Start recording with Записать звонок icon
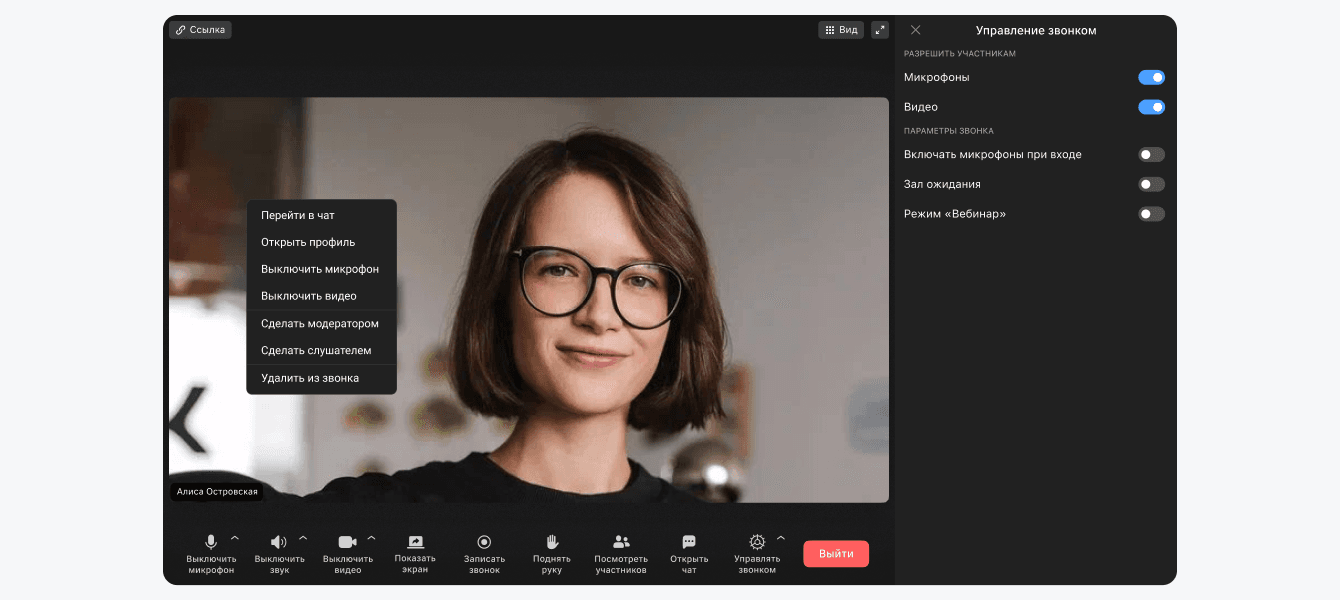This screenshot has height=600, width=1340. 484,542
